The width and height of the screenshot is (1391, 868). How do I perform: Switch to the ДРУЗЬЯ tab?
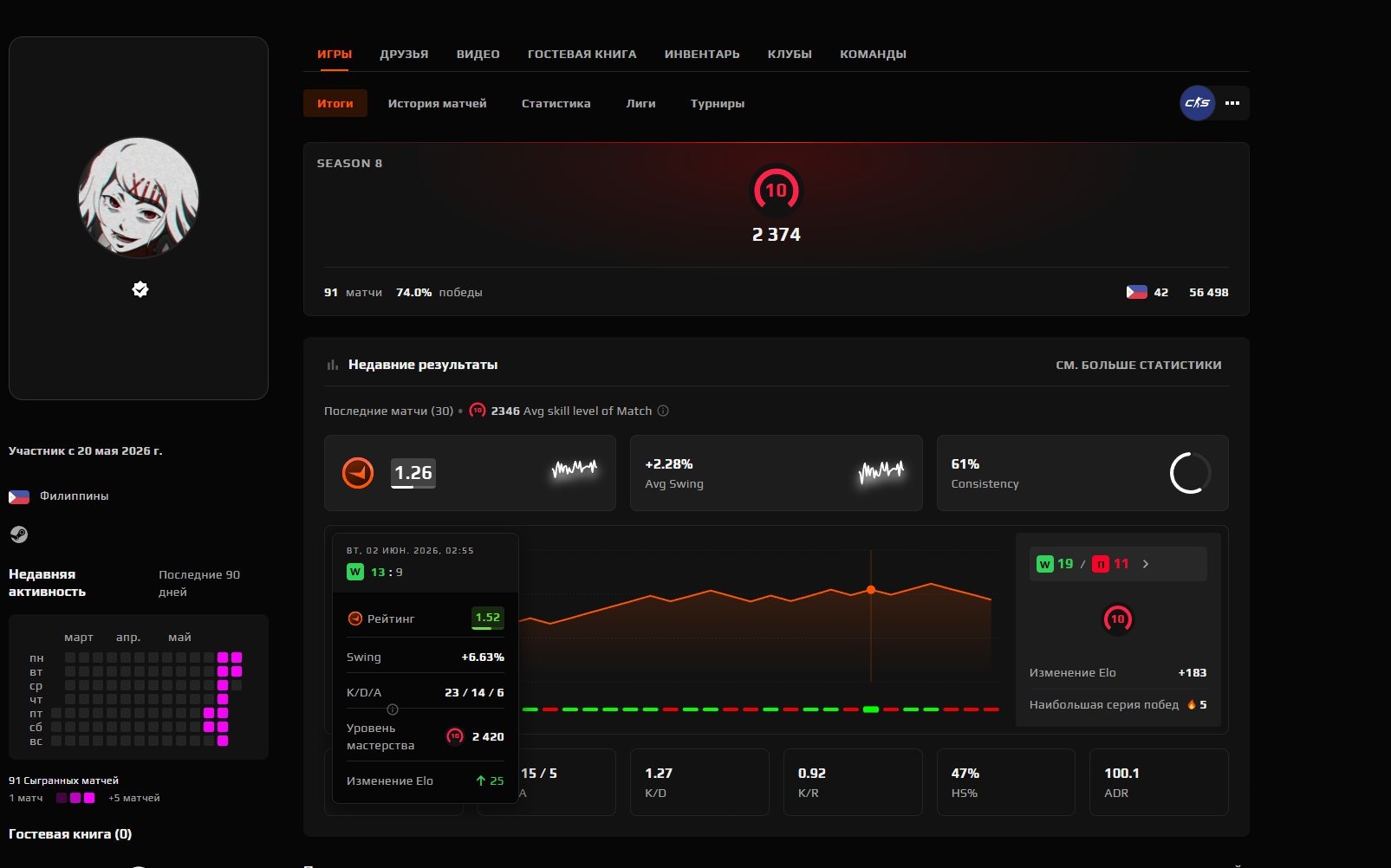pos(404,54)
